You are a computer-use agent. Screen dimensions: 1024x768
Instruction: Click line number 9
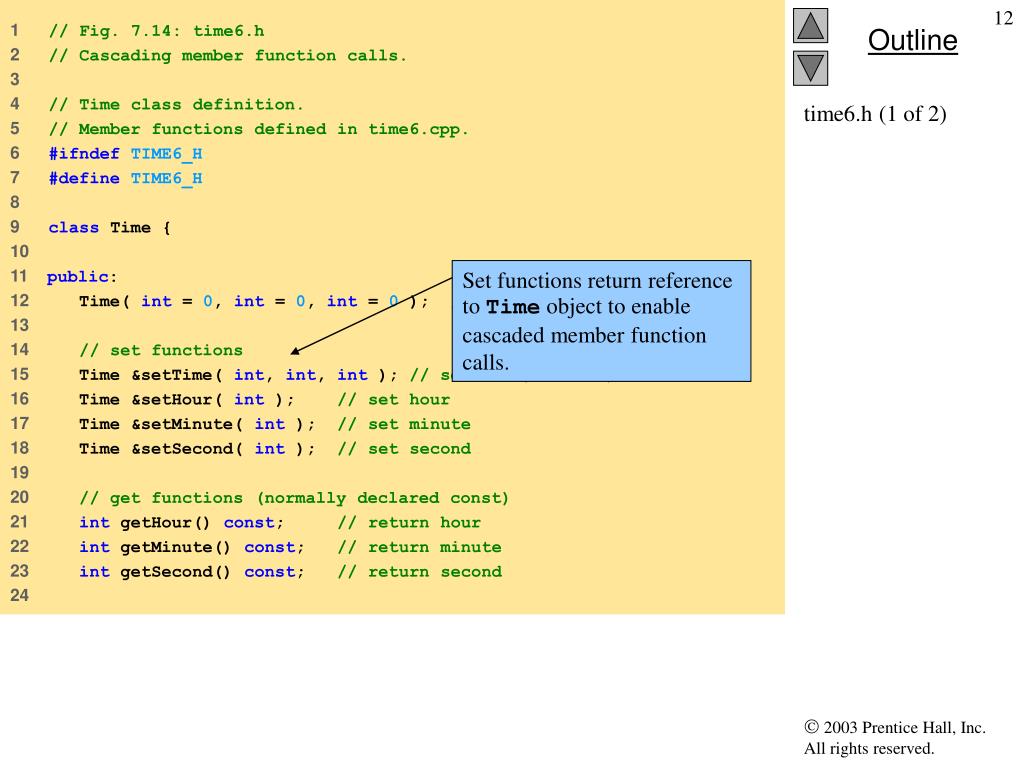coord(15,227)
